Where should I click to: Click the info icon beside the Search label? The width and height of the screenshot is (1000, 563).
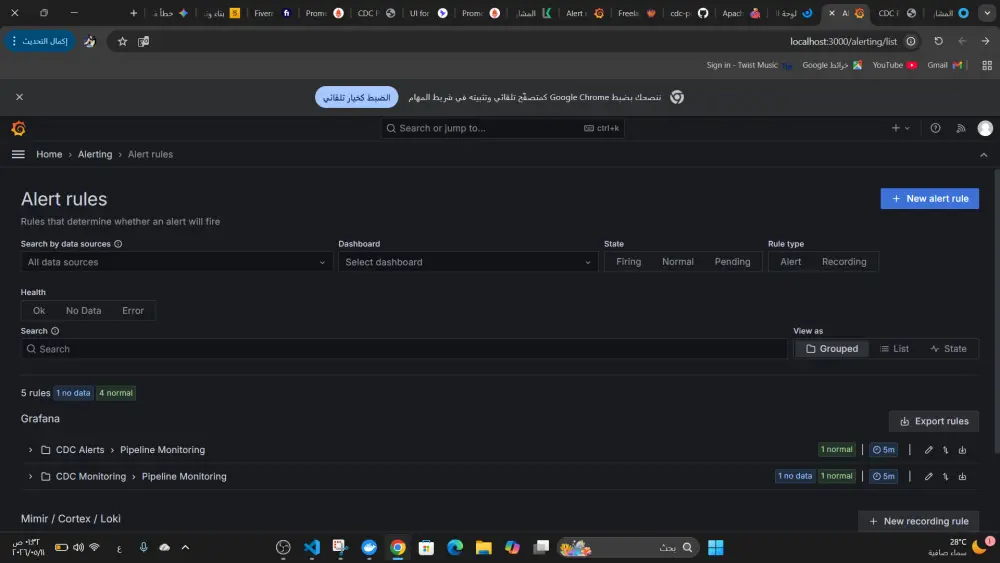tap(55, 331)
